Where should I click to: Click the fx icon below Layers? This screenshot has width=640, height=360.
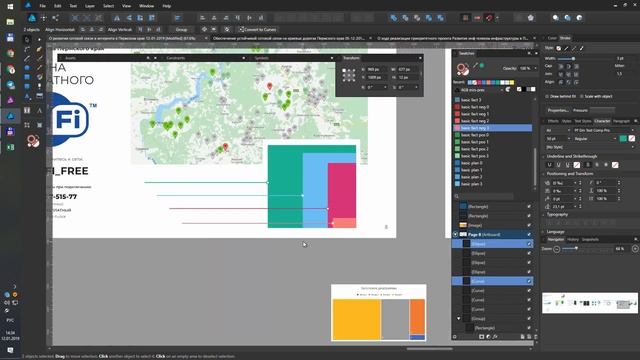point(495,337)
